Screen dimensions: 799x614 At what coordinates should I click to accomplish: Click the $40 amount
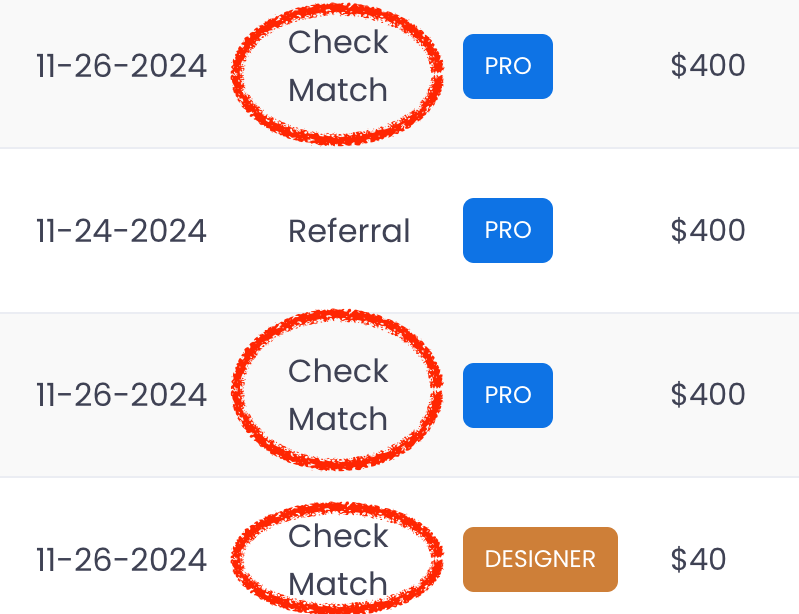[698, 559]
